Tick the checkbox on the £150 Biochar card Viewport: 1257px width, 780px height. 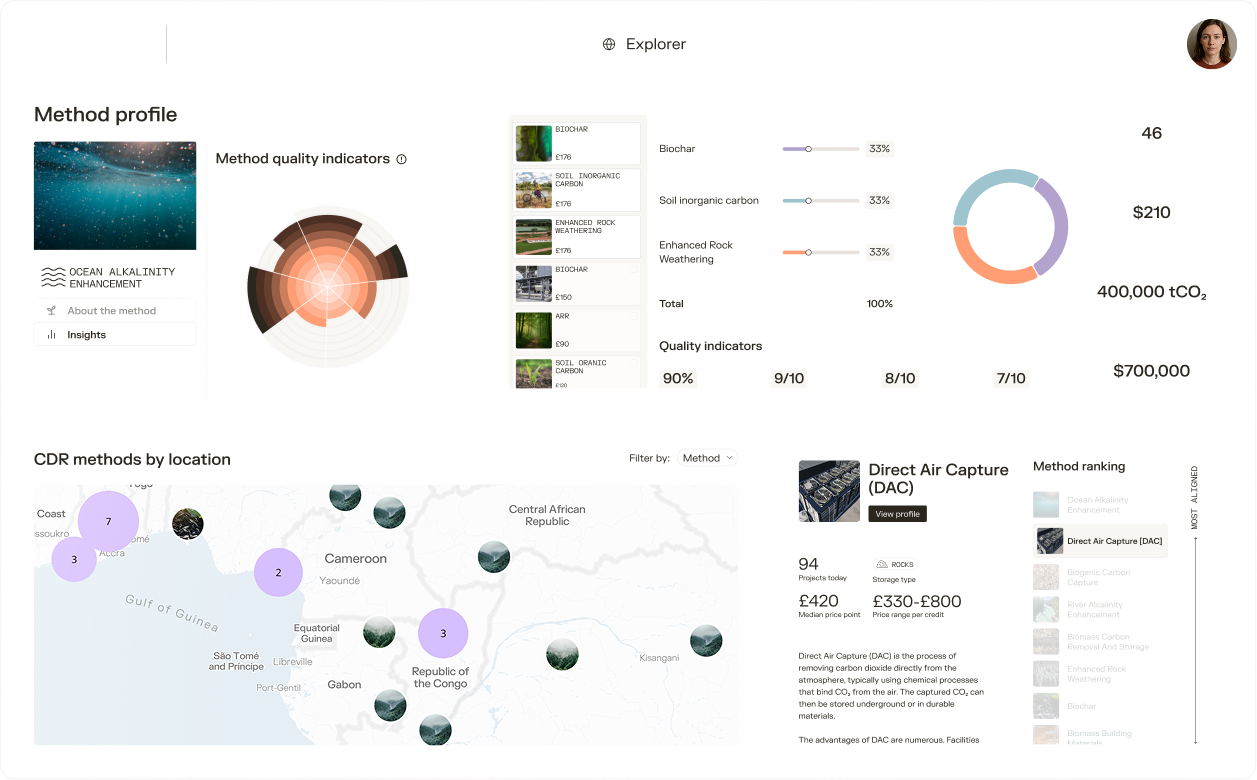pyautogui.click(x=634, y=270)
